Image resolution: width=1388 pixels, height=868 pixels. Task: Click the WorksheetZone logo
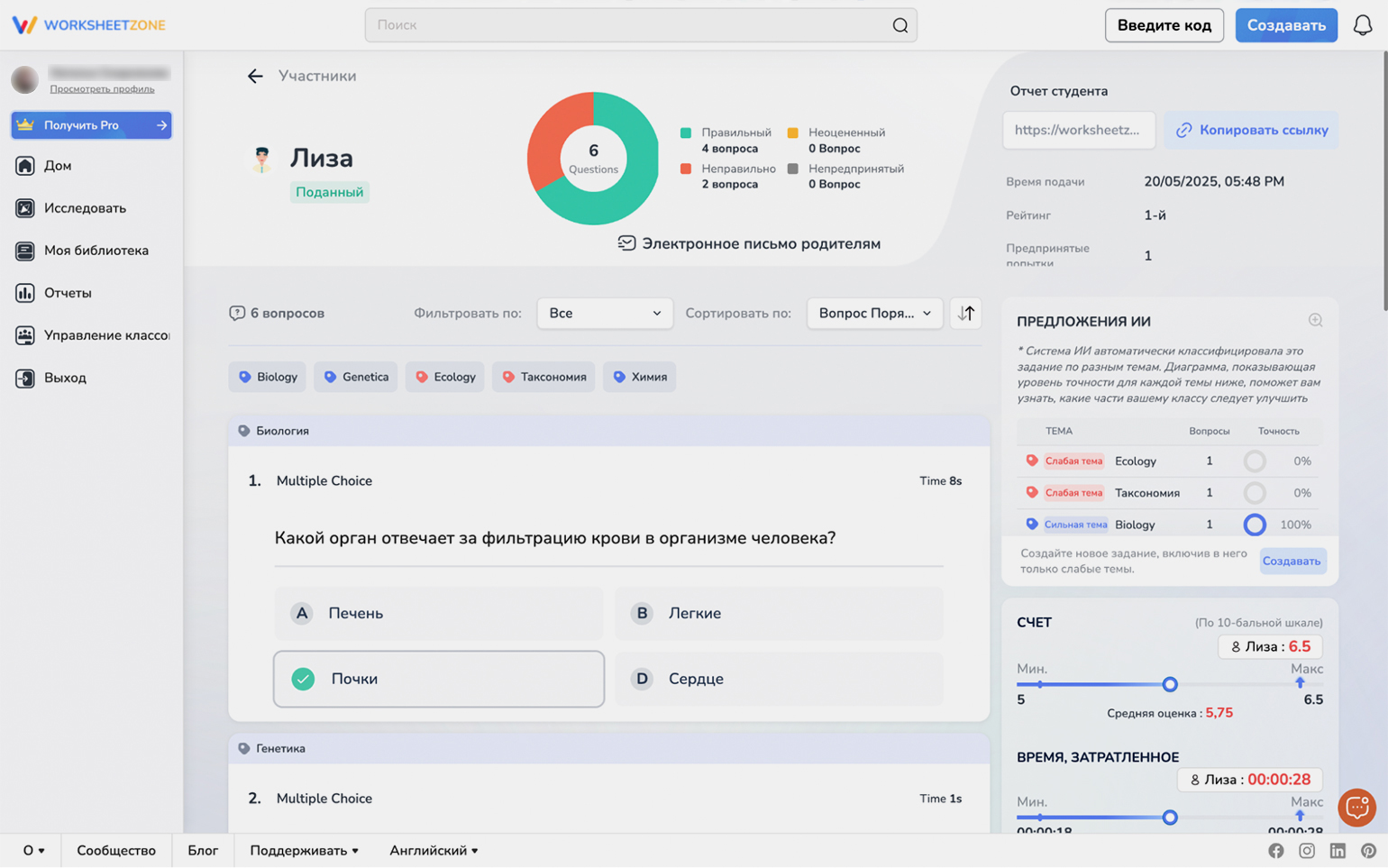click(x=88, y=25)
